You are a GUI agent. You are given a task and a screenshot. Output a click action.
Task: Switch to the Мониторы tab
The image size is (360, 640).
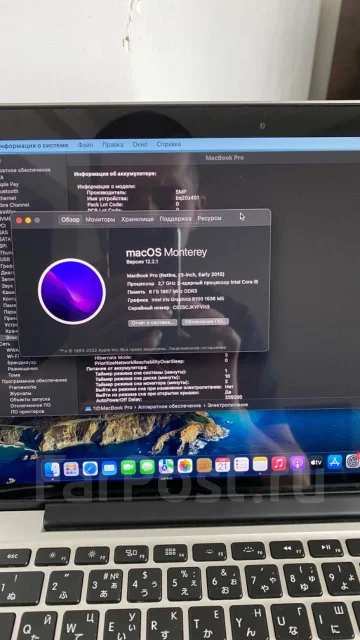pos(100,220)
